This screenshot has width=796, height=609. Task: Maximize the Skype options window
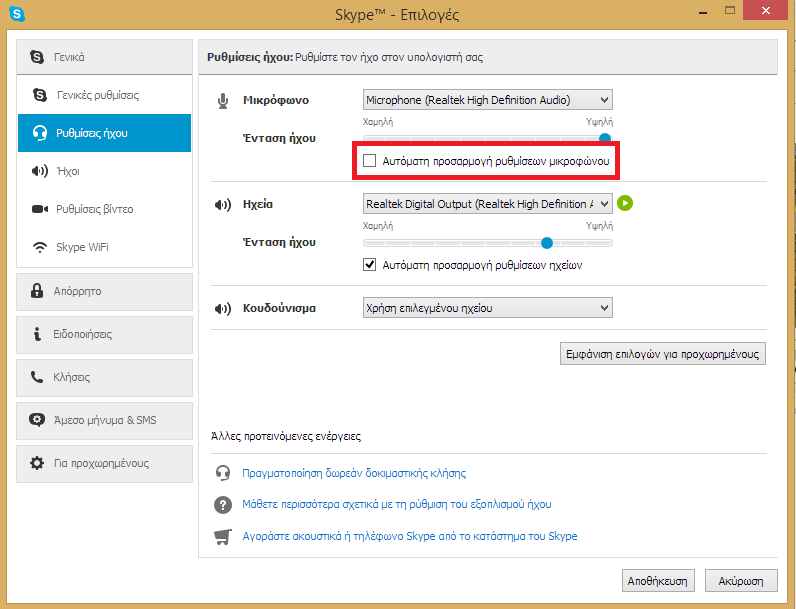tap(730, 10)
